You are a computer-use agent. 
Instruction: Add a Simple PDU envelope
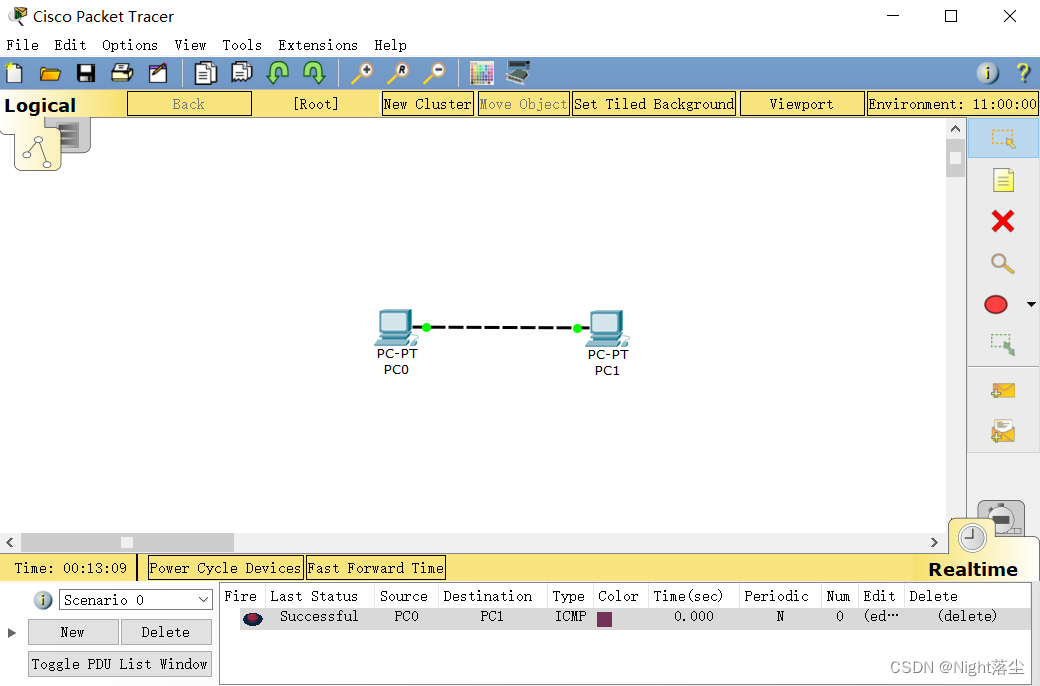[1003, 391]
